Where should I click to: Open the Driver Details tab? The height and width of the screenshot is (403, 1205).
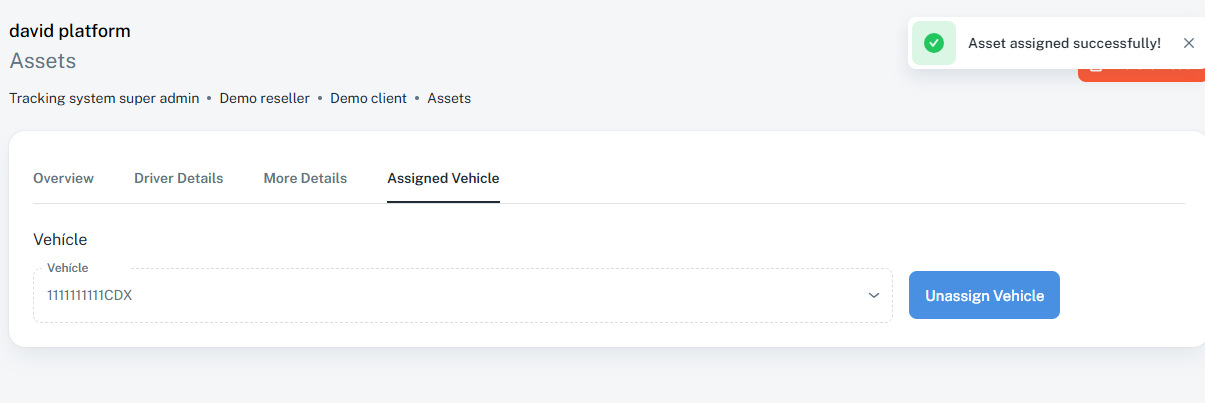tap(178, 178)
